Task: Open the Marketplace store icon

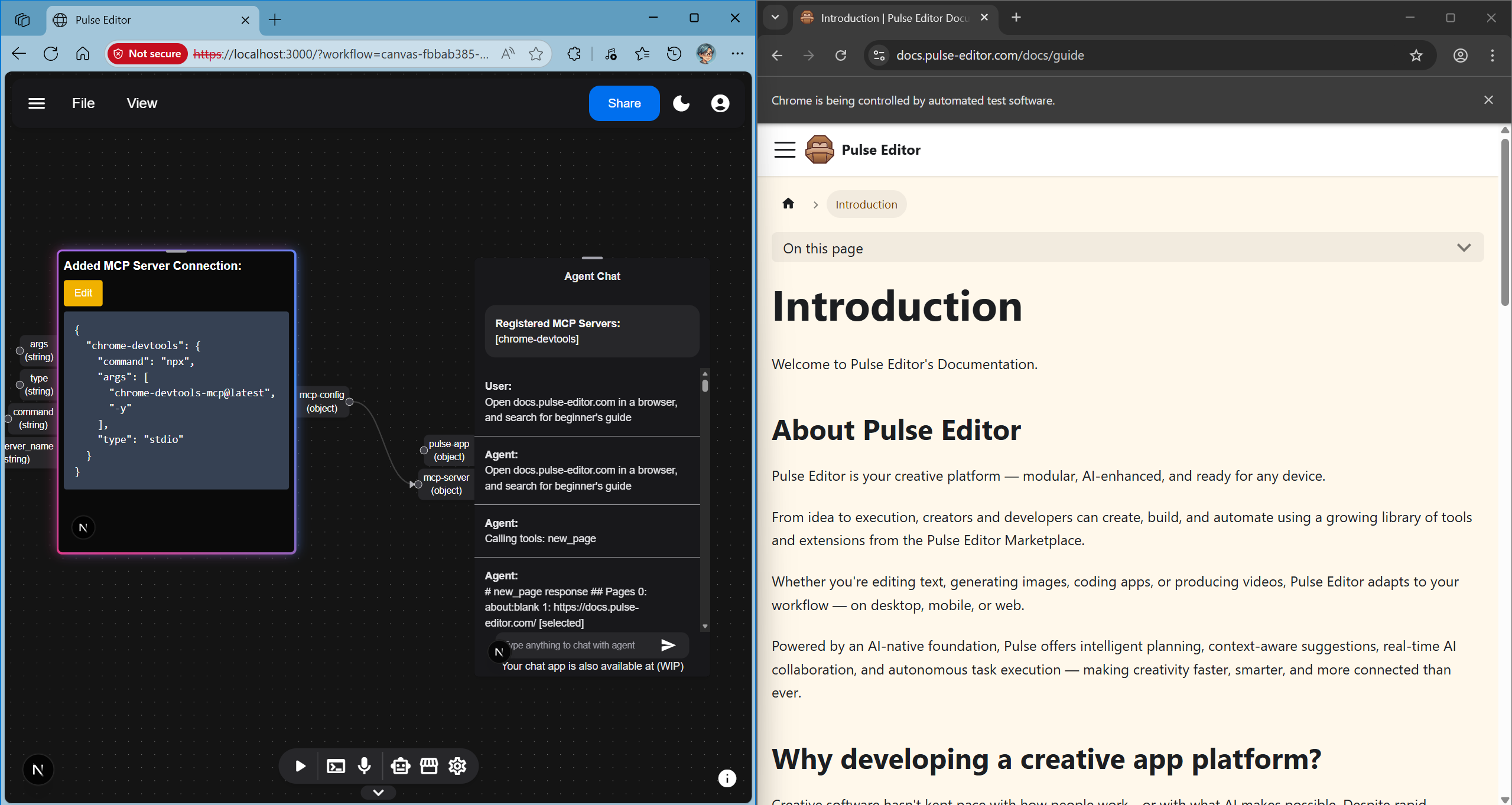Action: [x=428, y=765]
